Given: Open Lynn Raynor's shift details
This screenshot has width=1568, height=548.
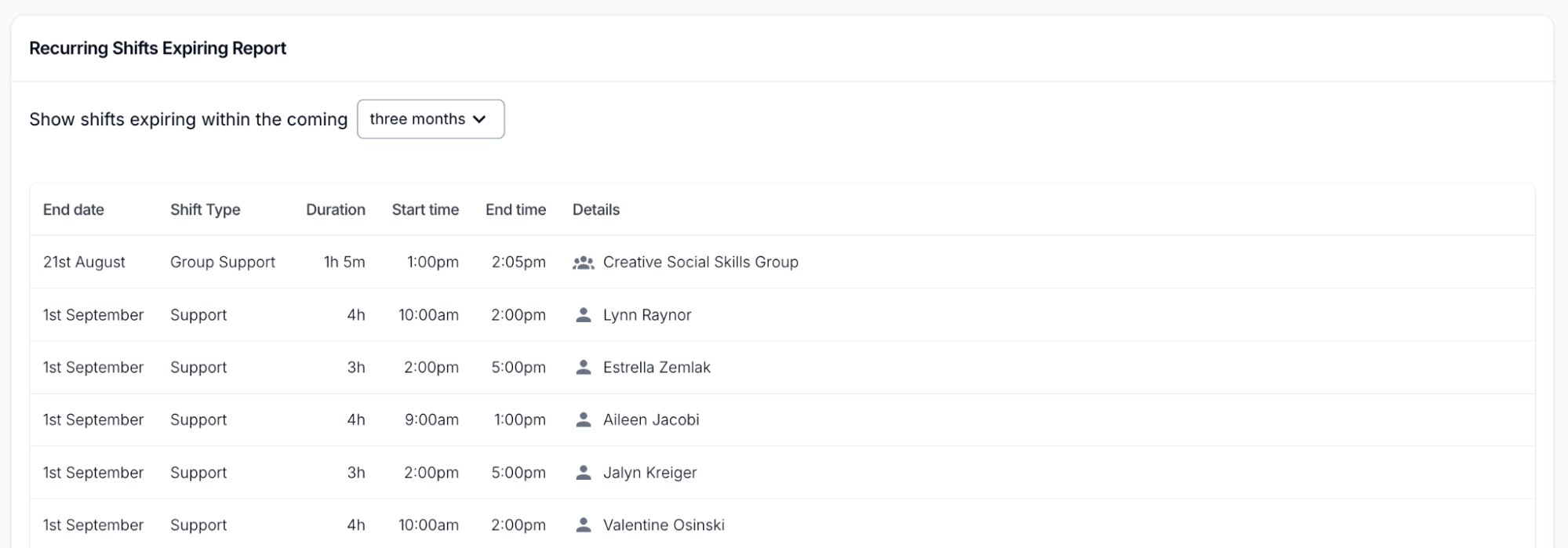Looking at the screenshot, I should [647, 315].
